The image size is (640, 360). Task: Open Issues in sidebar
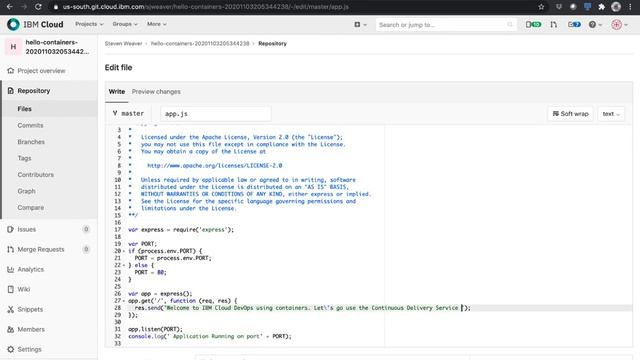pos(27,229)
